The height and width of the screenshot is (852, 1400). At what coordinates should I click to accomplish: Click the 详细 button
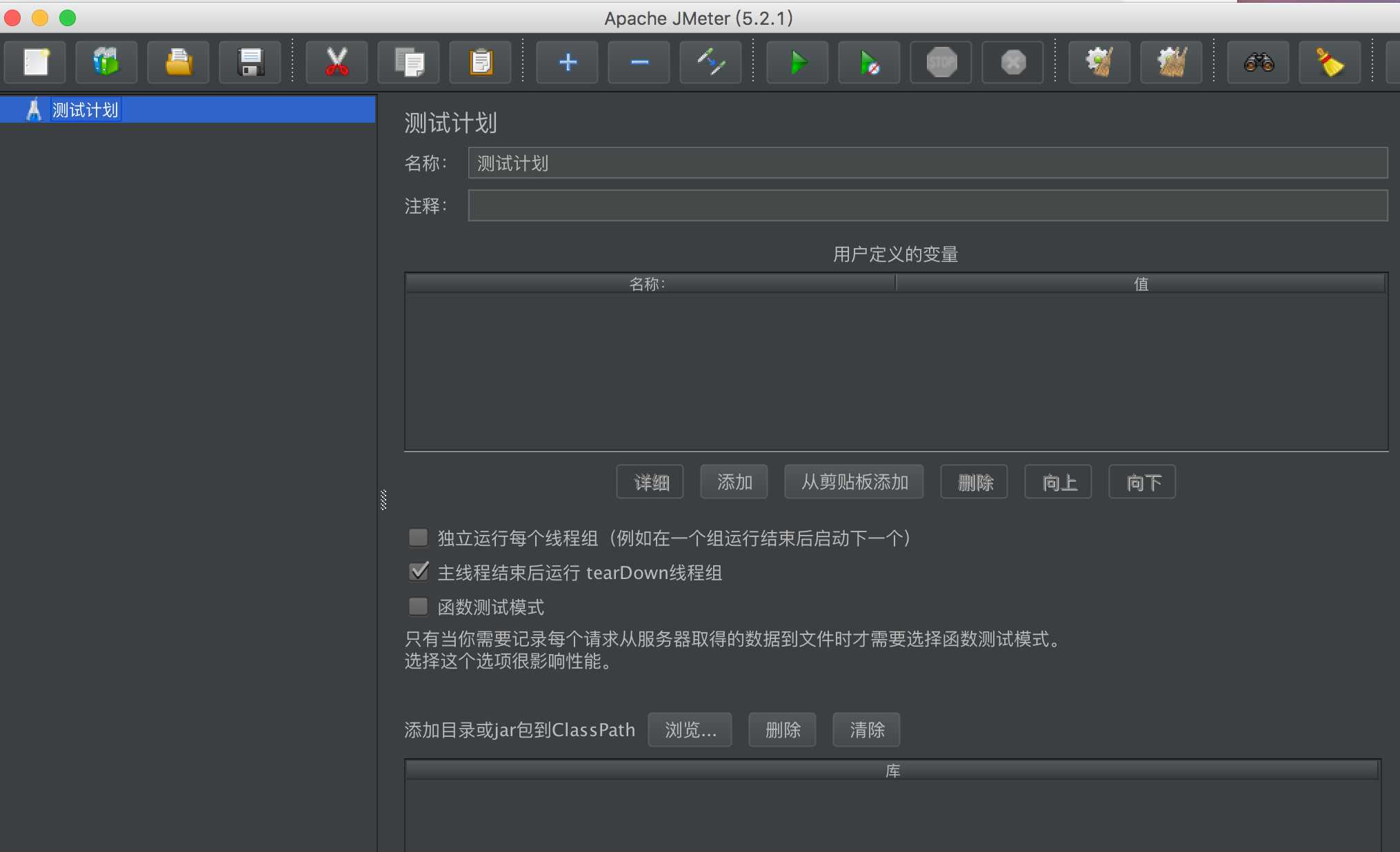click(x=650, y=482)
